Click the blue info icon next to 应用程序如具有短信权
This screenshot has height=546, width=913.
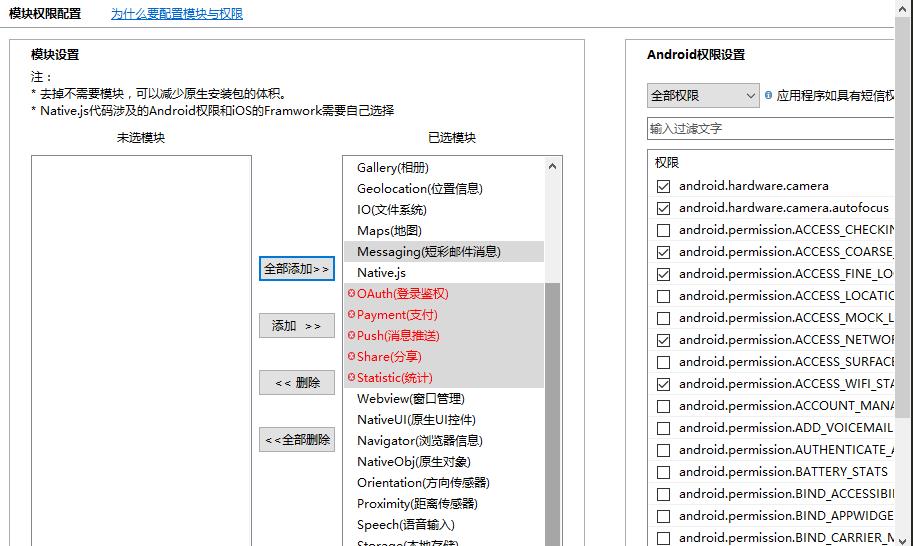click(x=769, y=95)
